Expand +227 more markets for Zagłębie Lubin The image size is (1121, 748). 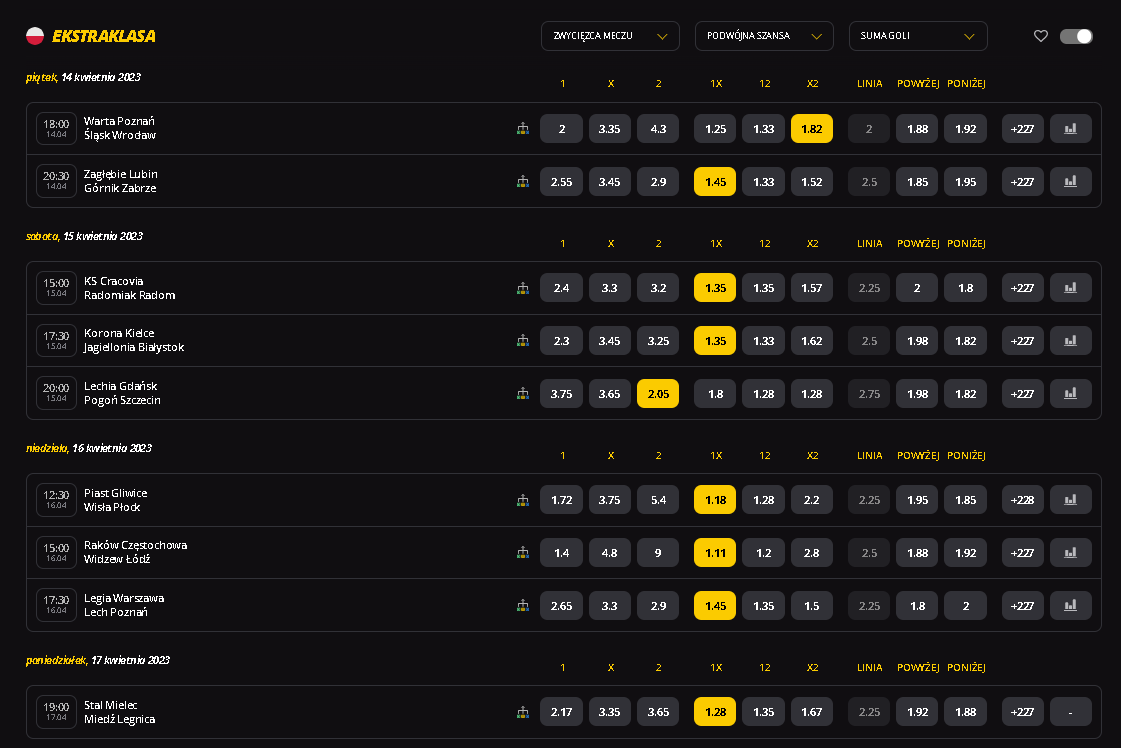point(1022,182)
